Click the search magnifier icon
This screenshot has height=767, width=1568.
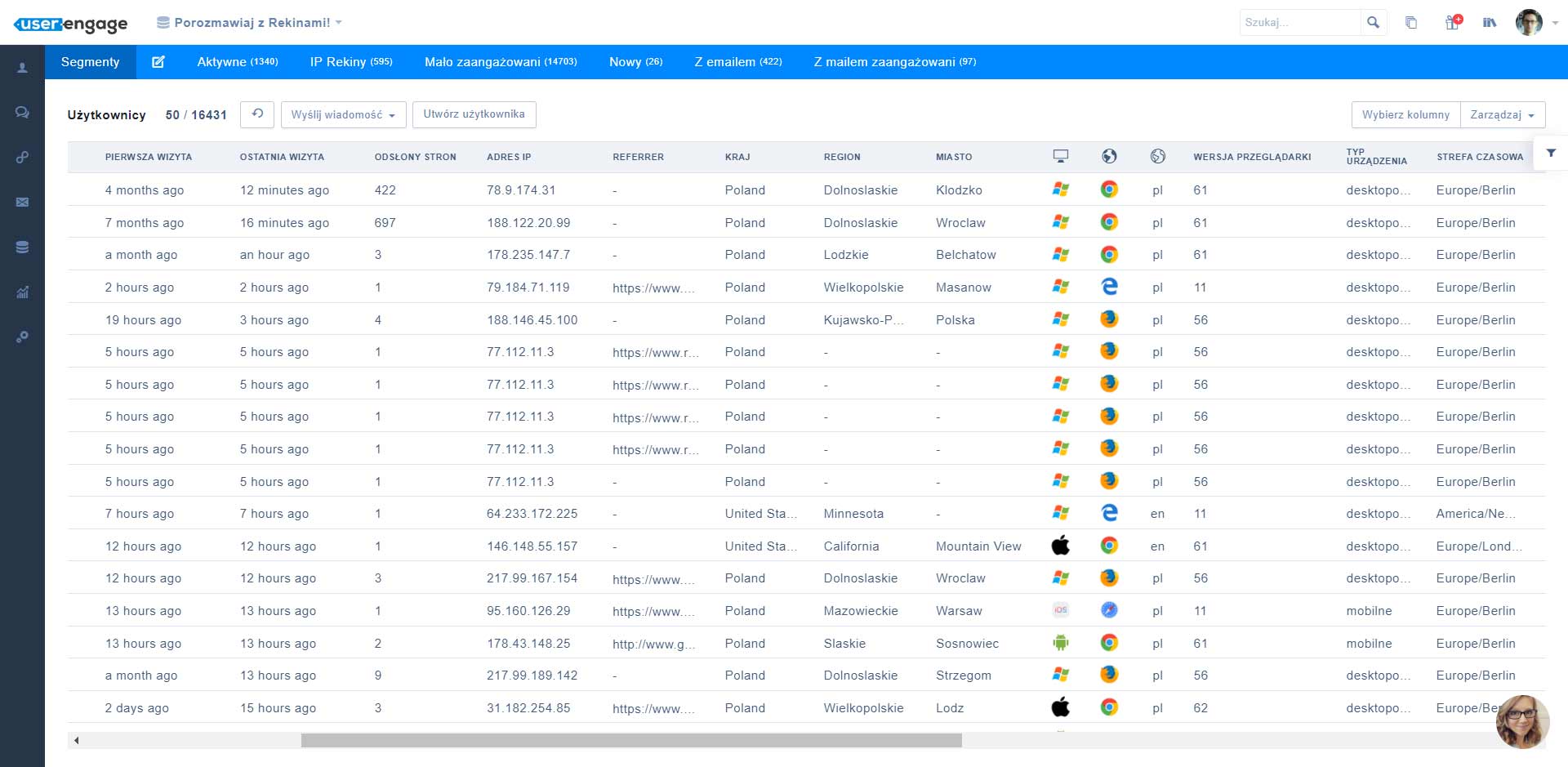(1373, 23)
